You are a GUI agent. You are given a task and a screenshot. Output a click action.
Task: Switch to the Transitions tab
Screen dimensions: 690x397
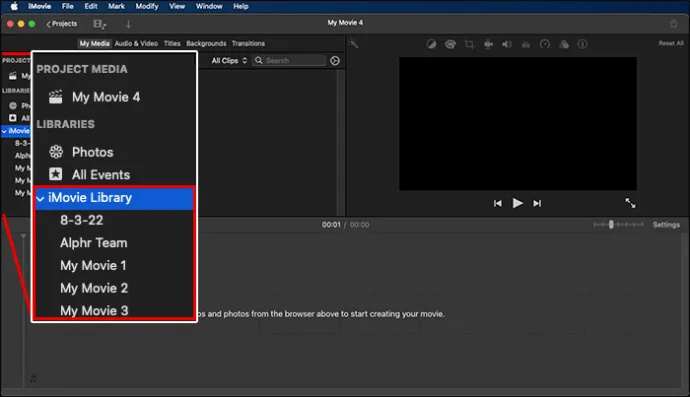(x=248, y=43)
